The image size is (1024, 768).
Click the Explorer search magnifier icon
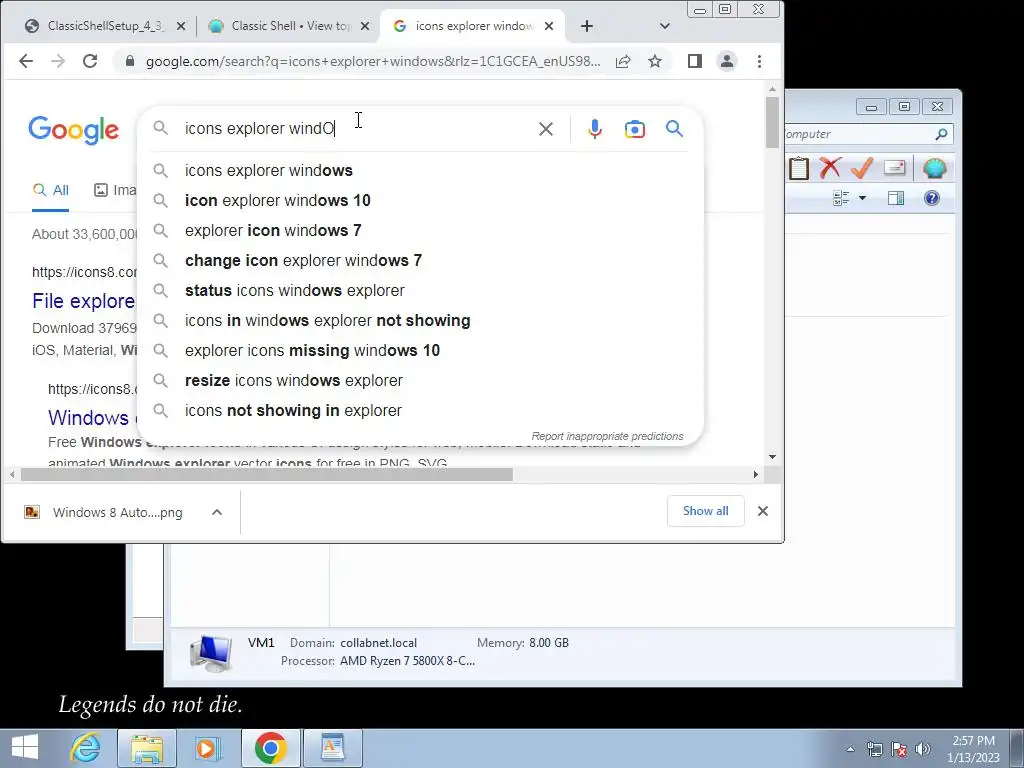coord(941,134)
